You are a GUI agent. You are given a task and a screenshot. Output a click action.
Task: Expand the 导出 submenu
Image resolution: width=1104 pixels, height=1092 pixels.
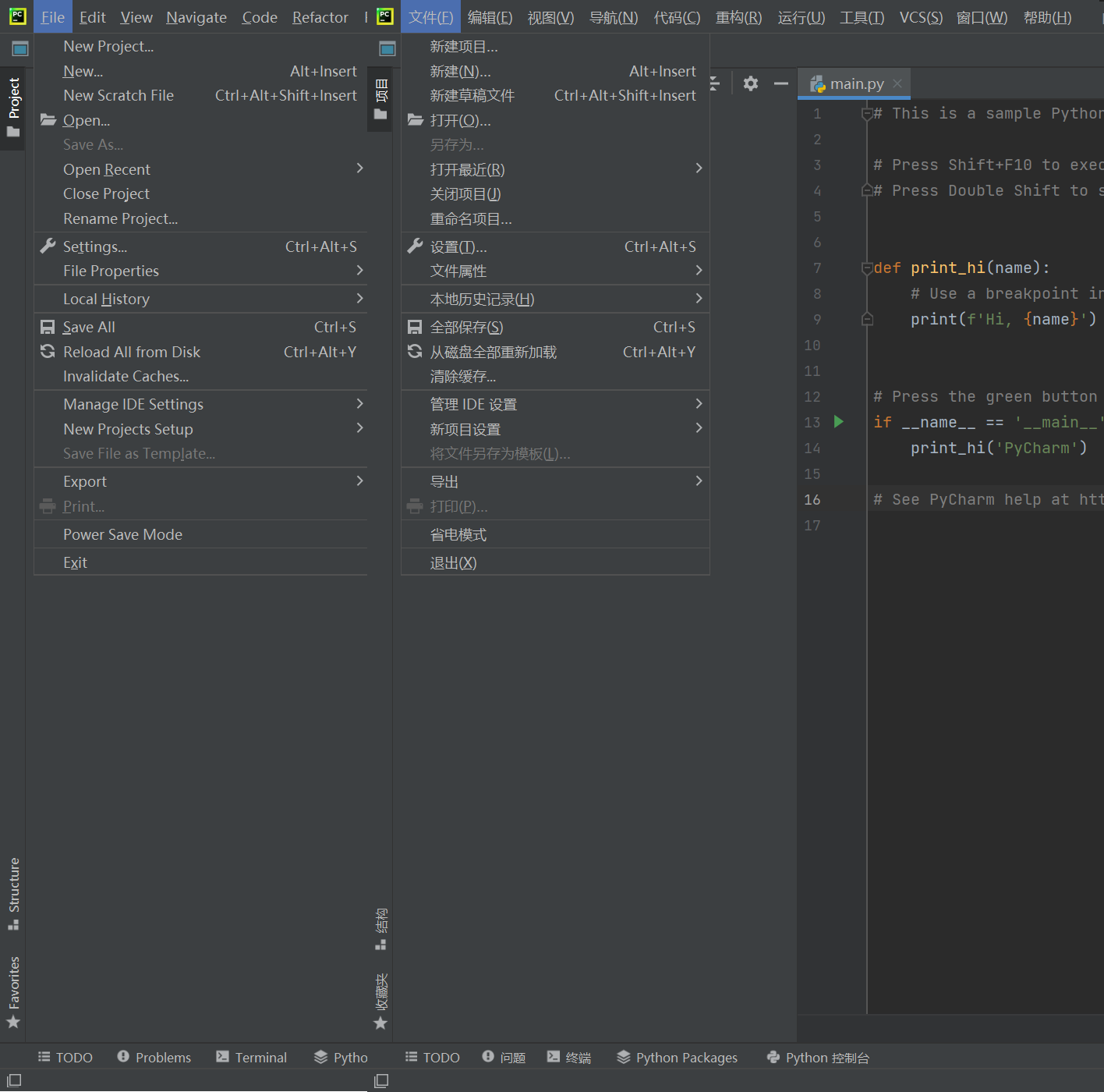pyautogui.click(x=555, y=481)
